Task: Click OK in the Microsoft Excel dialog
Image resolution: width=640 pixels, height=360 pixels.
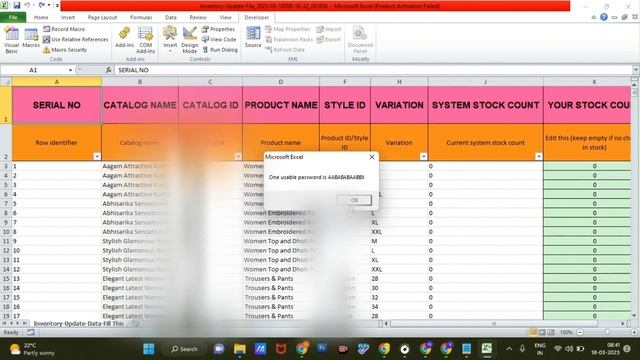Action: pyautogui.click(x=354, y=200)
